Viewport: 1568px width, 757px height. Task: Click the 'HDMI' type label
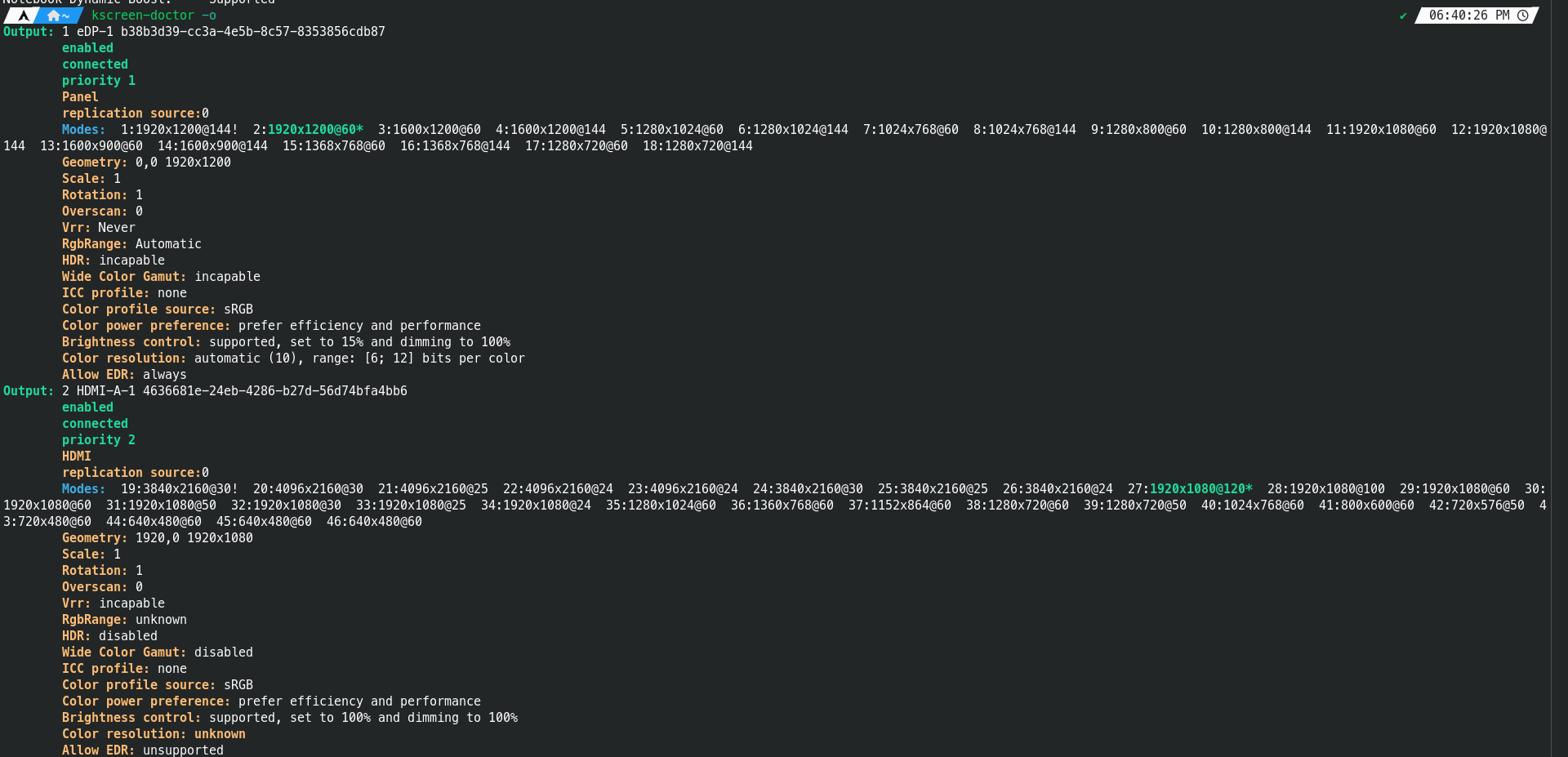coord(77,456)
